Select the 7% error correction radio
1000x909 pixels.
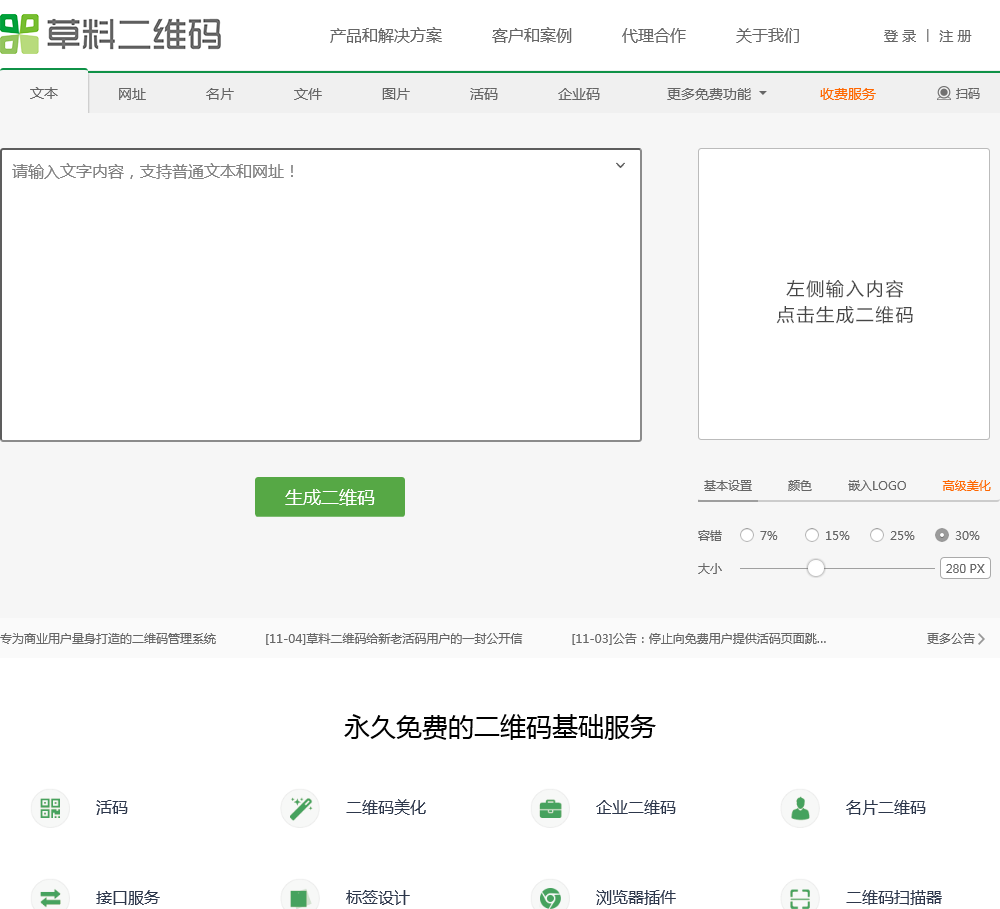[747, 536]
